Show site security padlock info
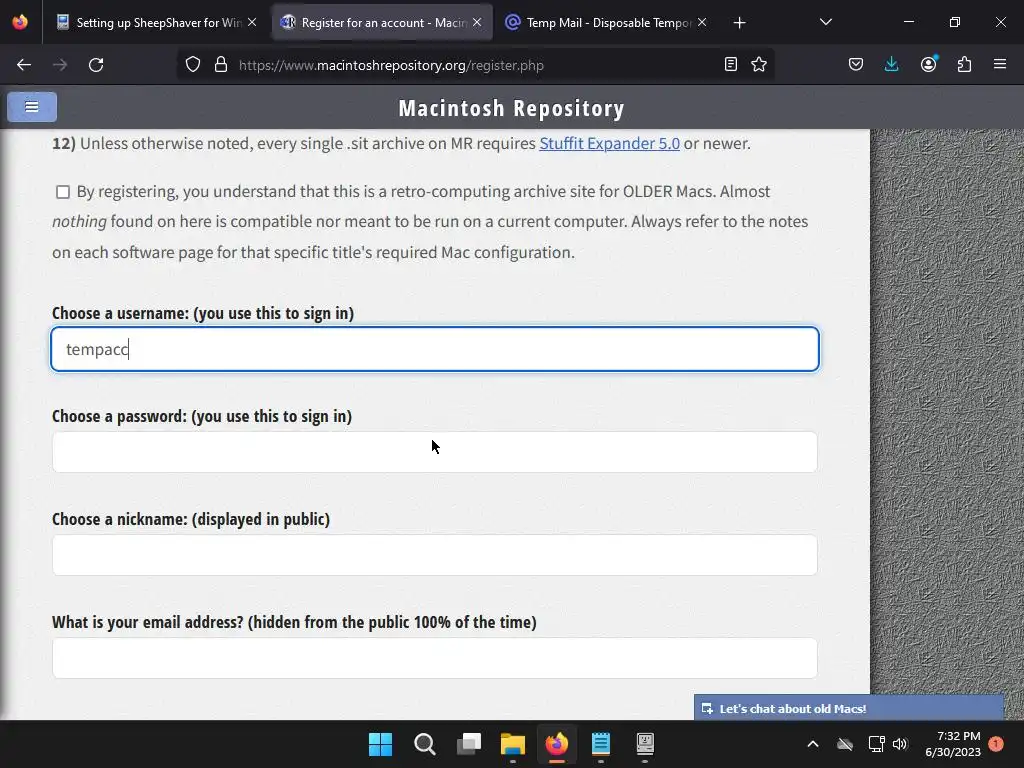 pos(221,65)
